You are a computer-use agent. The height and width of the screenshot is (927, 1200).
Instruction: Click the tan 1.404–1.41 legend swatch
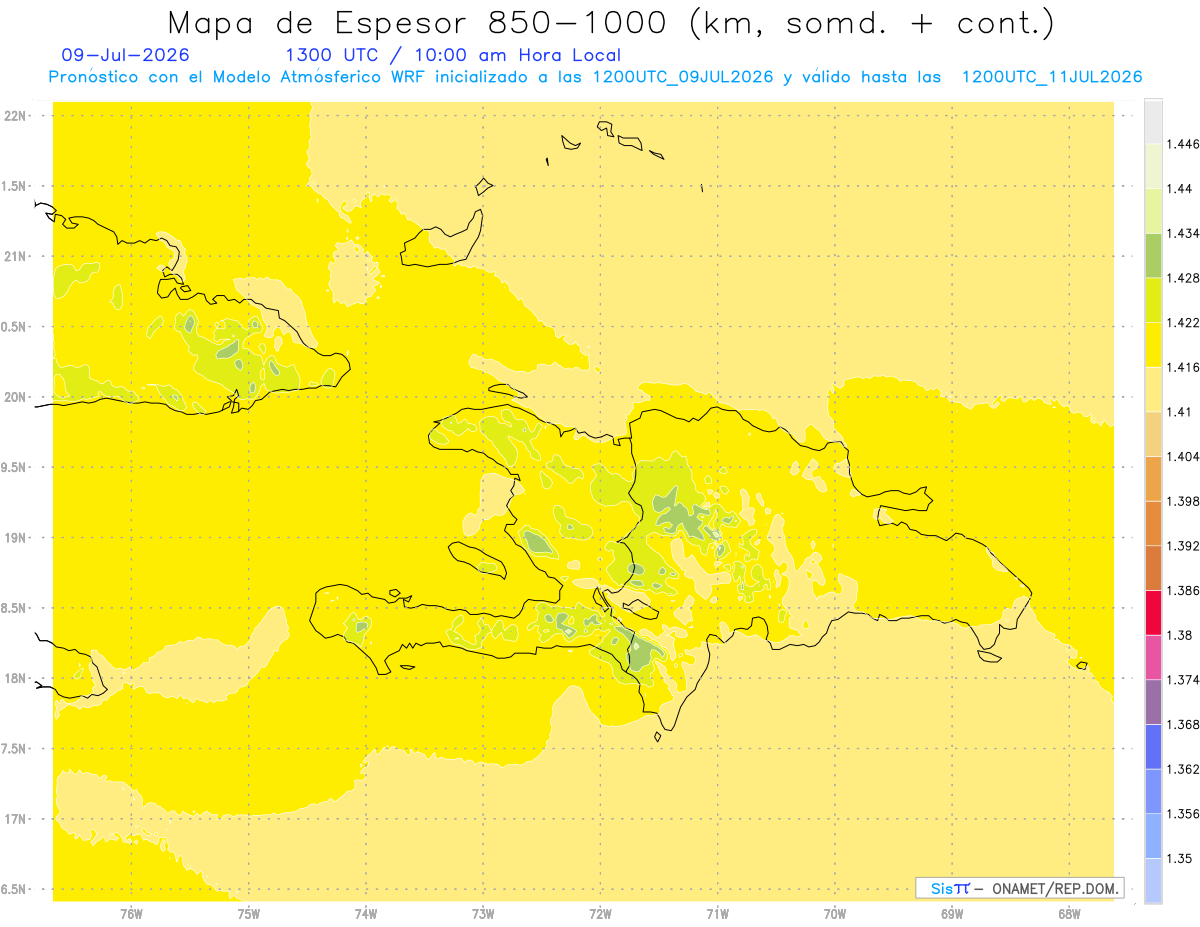click(x=1153, y=434)
